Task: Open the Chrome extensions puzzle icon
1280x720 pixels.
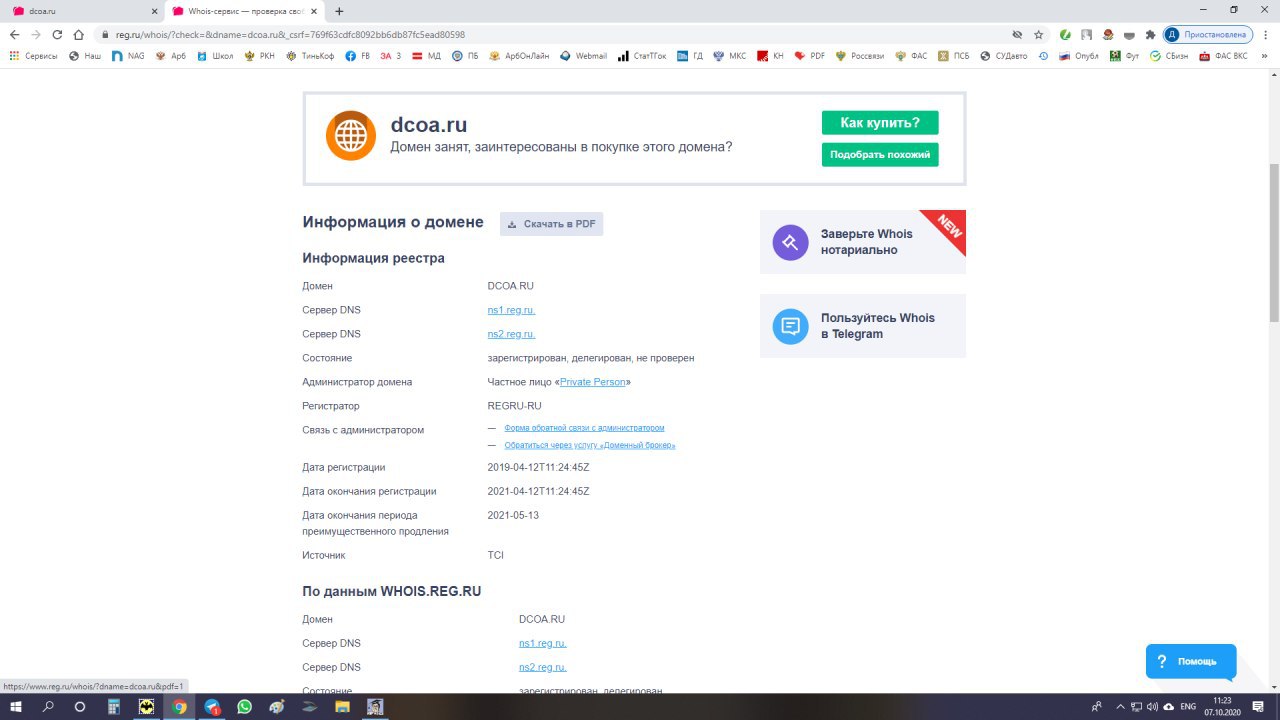Action: pyautogui.click(x=1150, y=34)
